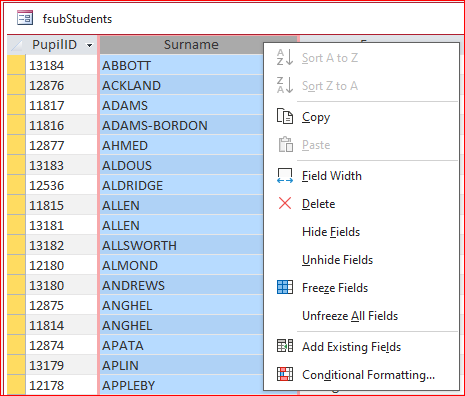
Task: Choose Copy from the context menu
Action: (361, 117)
